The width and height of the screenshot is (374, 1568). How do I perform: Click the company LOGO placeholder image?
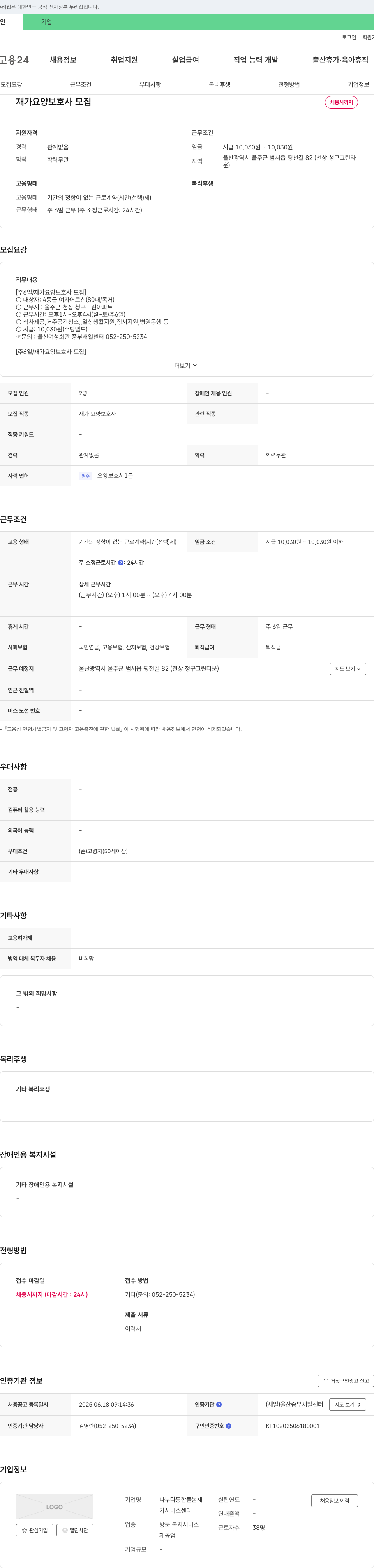55,1507
